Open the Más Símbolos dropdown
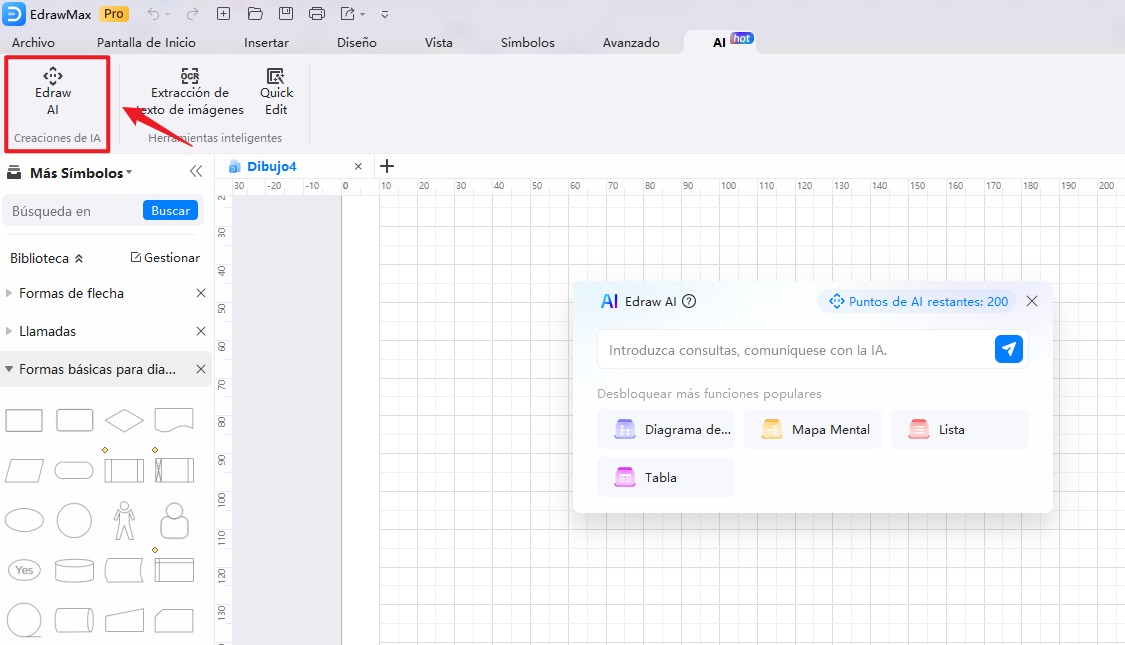This screenshot has height=645, width=1125. (80, 173)
